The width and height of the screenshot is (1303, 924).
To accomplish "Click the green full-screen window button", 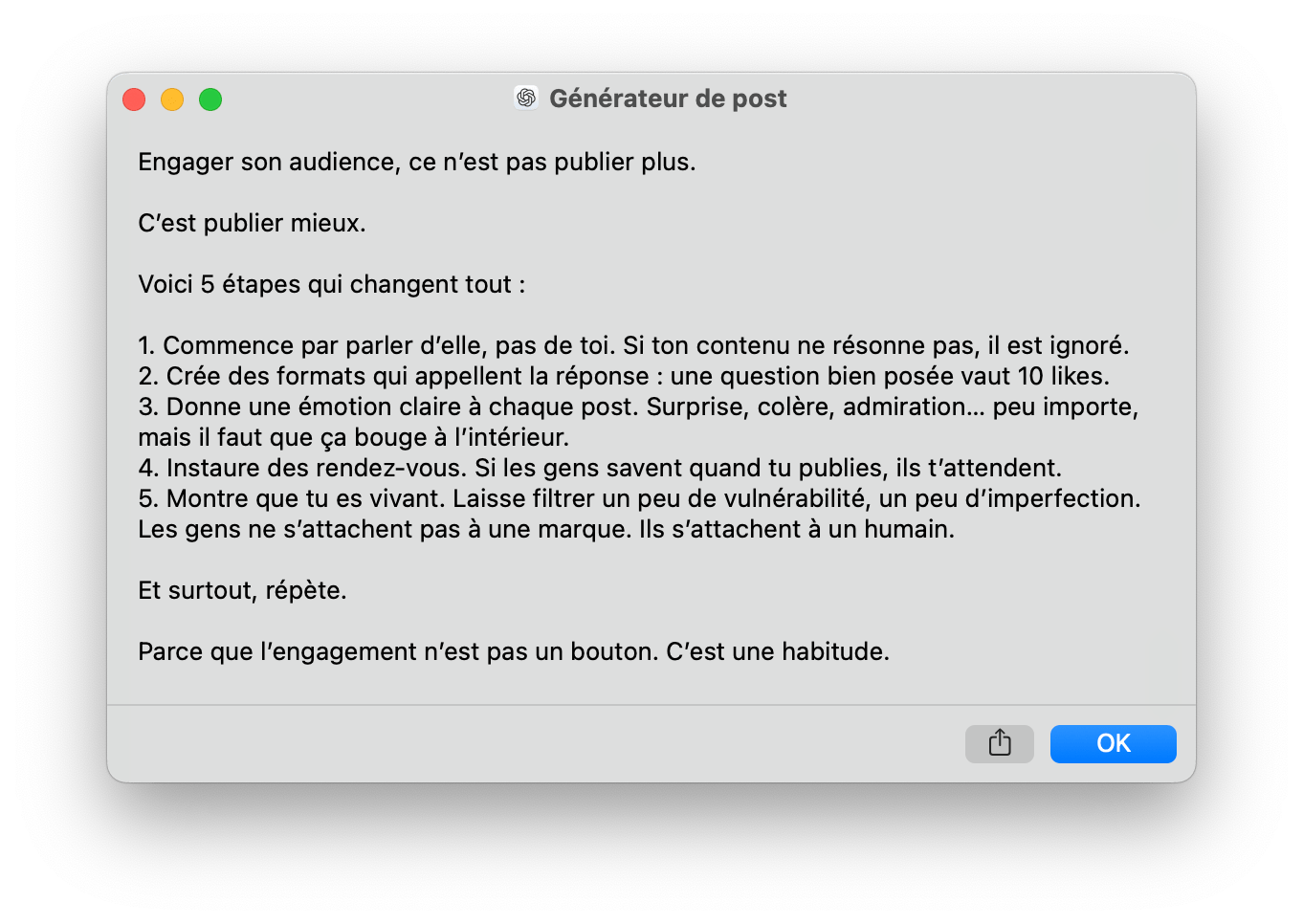I will pos(210,99).
